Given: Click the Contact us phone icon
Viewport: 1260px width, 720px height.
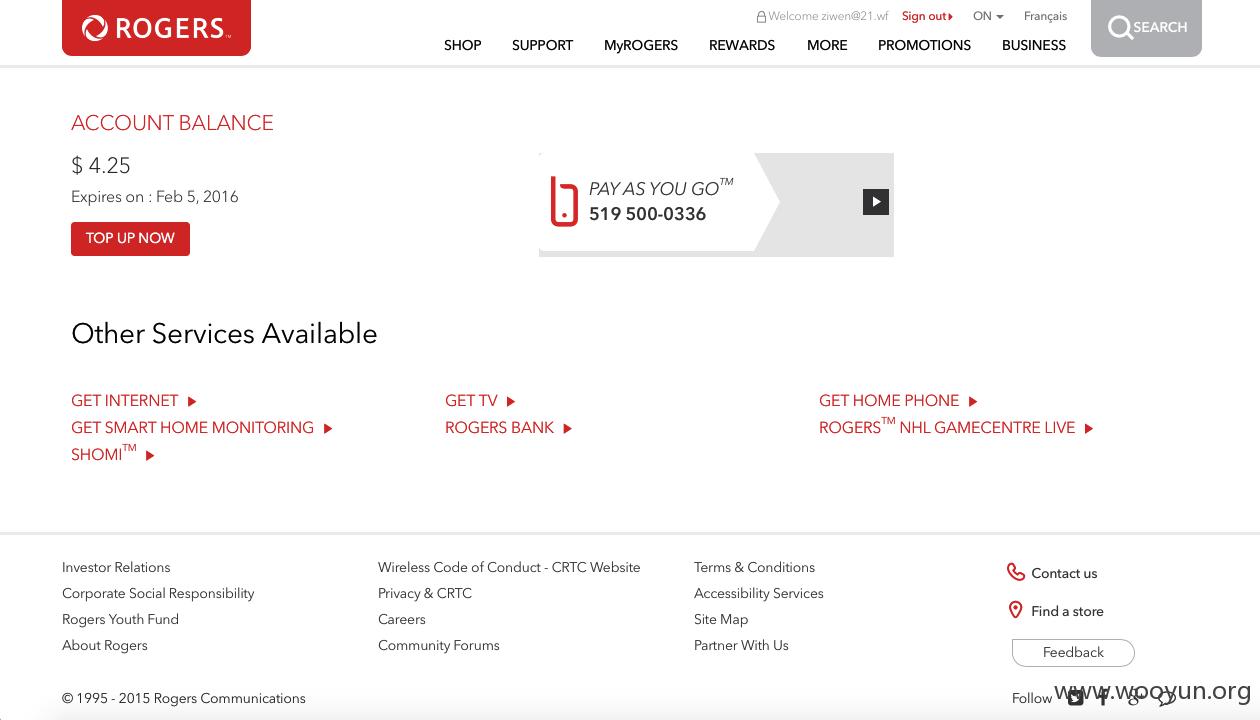Looking at the screenshot, I should (1016, 572).
